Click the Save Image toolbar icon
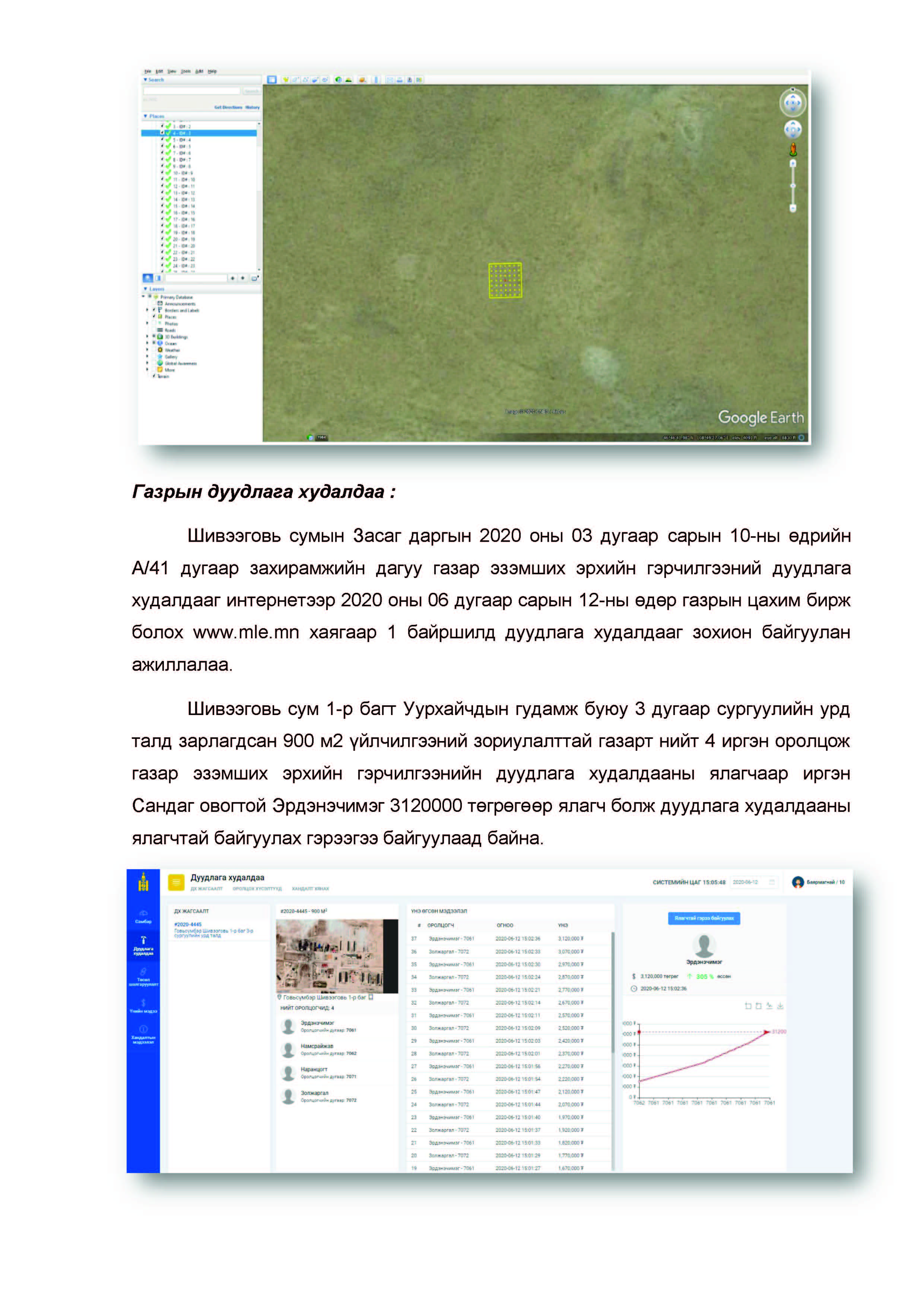Image resolution: width=924 pixels, height=1306 pixels. tap(409, 80)
